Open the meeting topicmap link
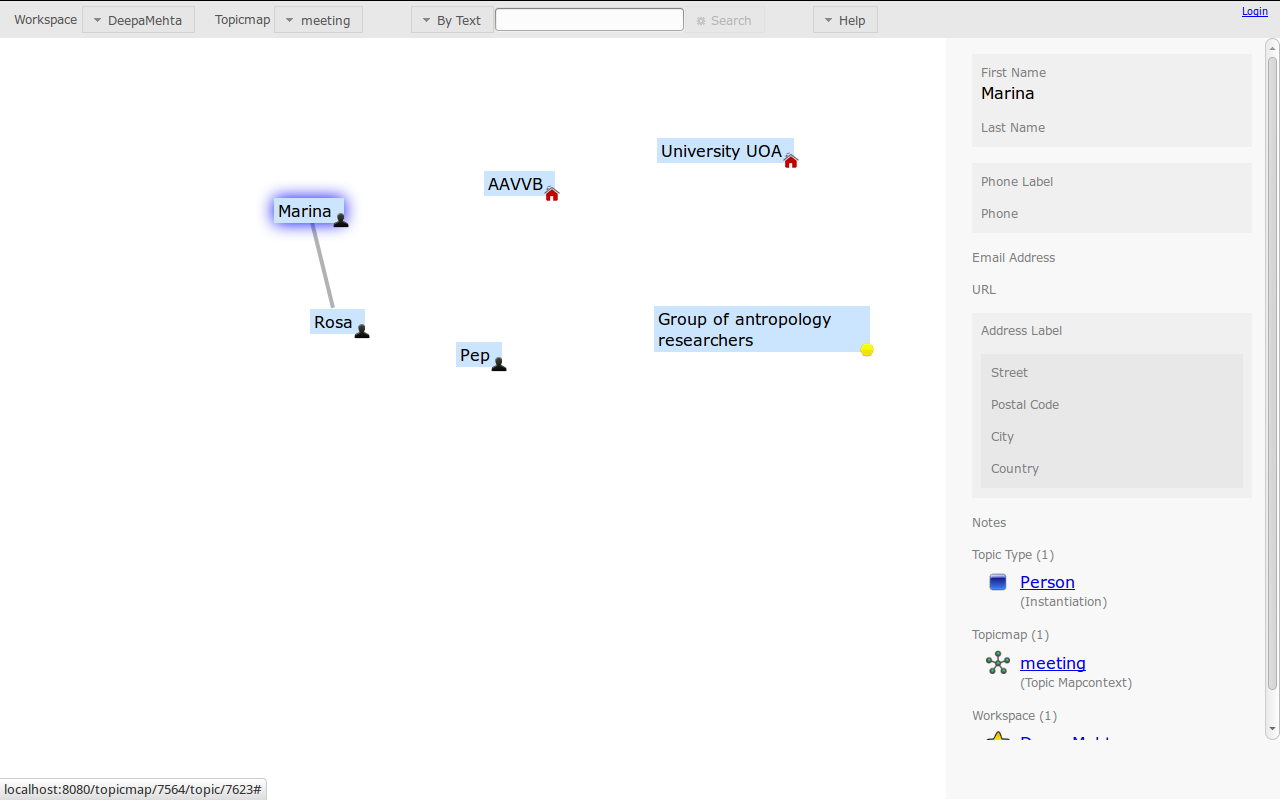1280x800 pixels. pyautogui.click(x=1053, y=663)
